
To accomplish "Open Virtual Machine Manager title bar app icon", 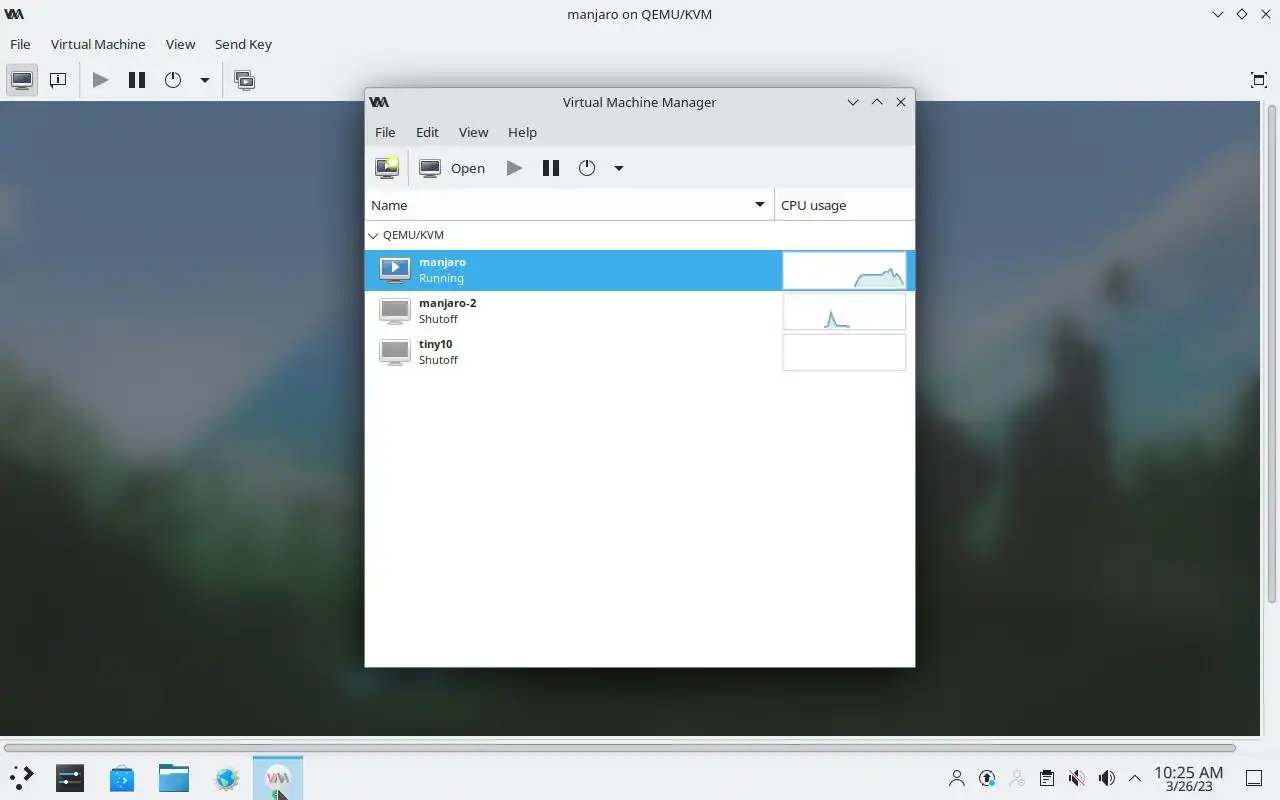I will (x=379, y=102).
